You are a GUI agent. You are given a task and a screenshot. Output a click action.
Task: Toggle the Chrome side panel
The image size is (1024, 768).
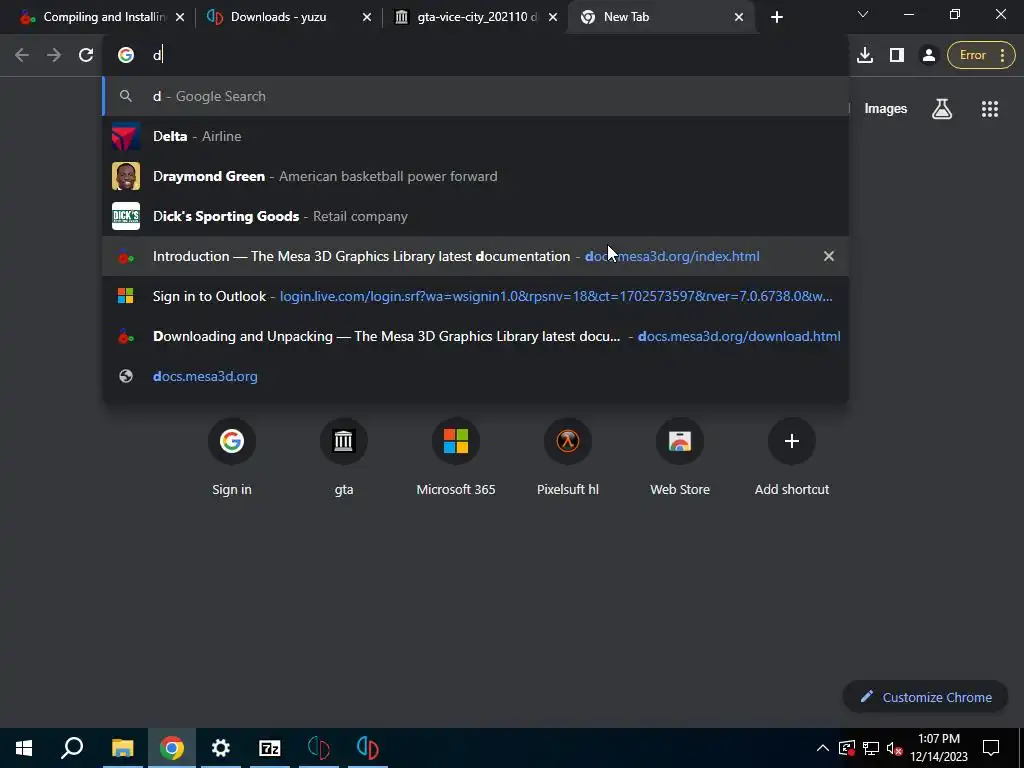pos(897,55)
